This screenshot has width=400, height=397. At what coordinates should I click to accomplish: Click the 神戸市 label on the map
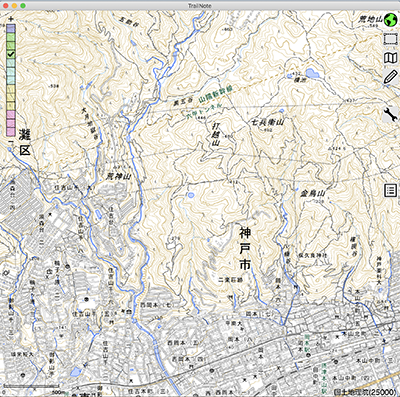(x=245, y=249)
